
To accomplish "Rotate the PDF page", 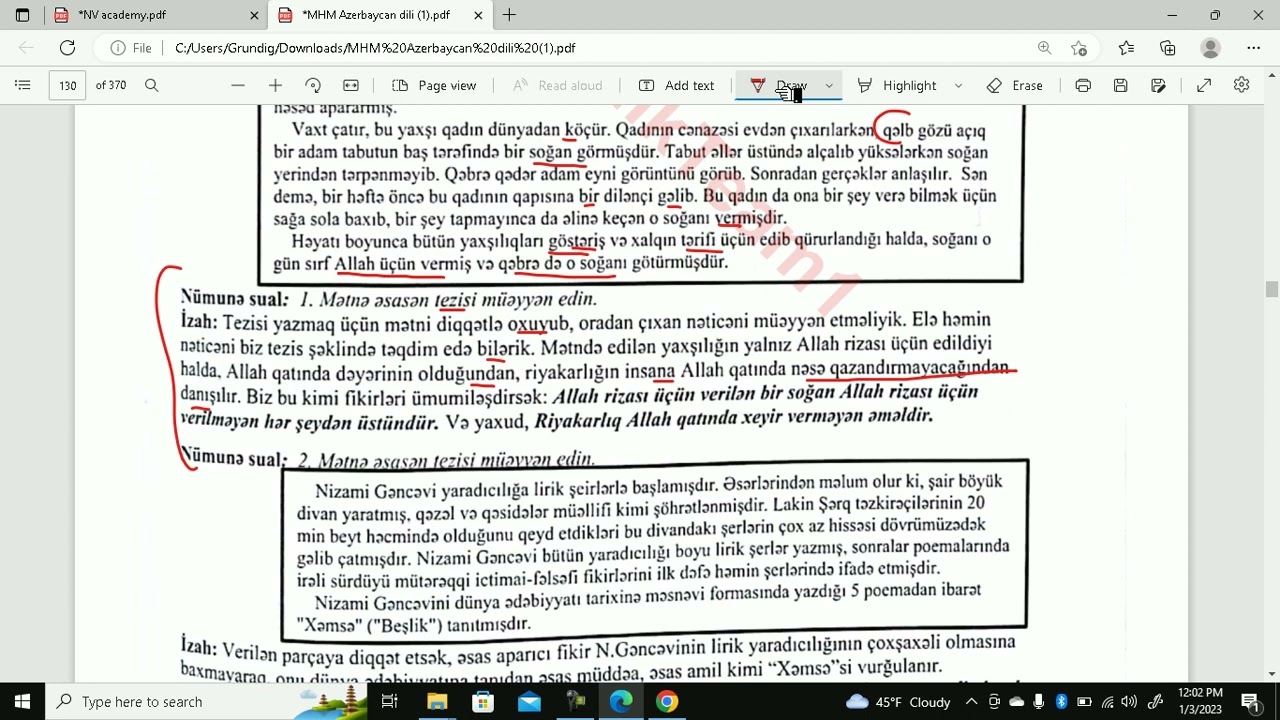I will (313, 86).
